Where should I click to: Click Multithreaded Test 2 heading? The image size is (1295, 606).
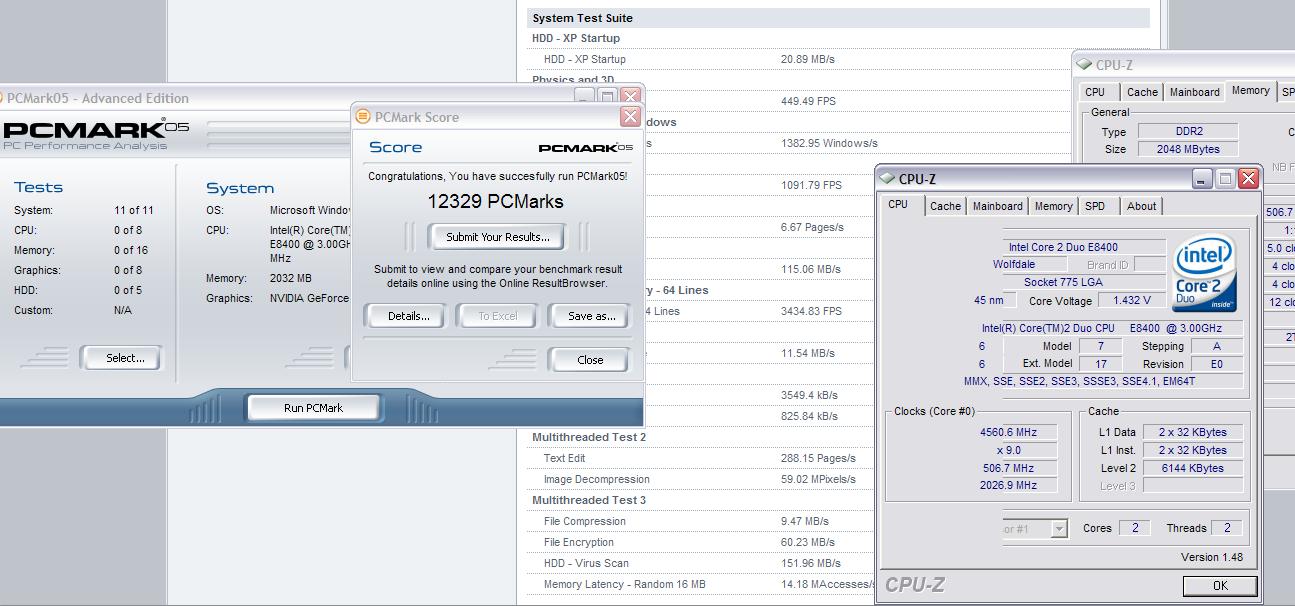[x=589, y=437]
